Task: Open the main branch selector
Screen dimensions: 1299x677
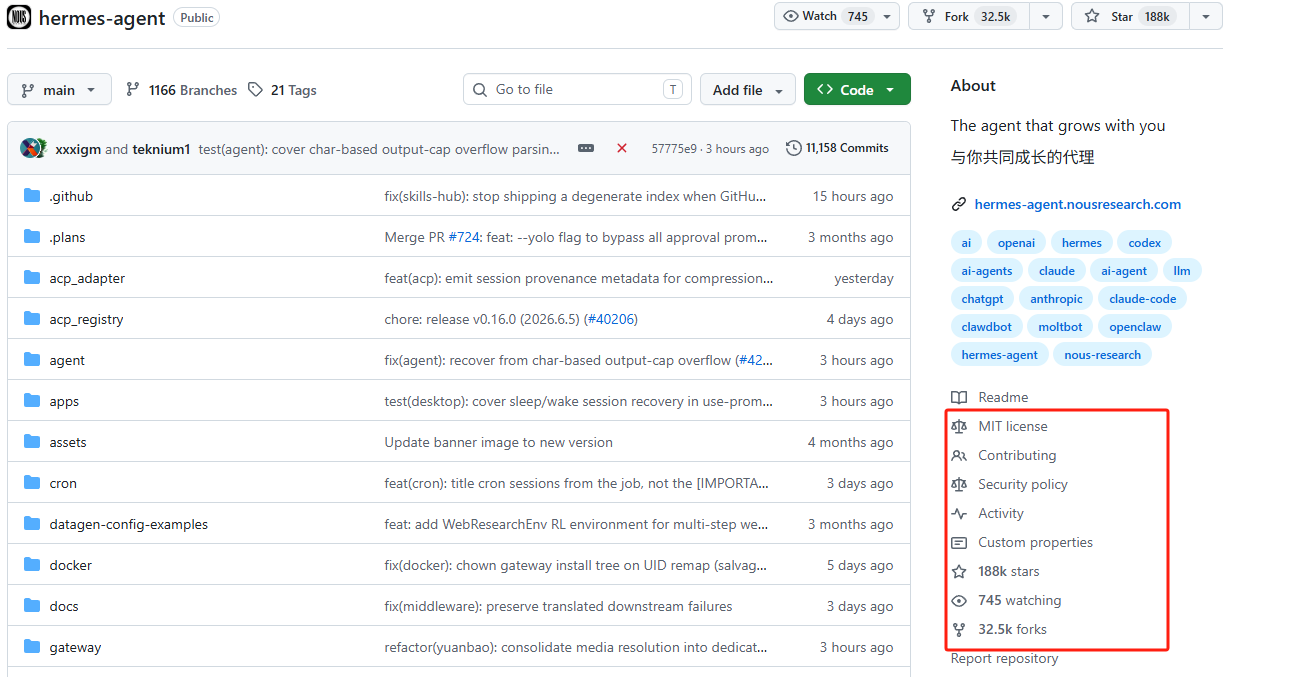Action: (x=58, y=90)
